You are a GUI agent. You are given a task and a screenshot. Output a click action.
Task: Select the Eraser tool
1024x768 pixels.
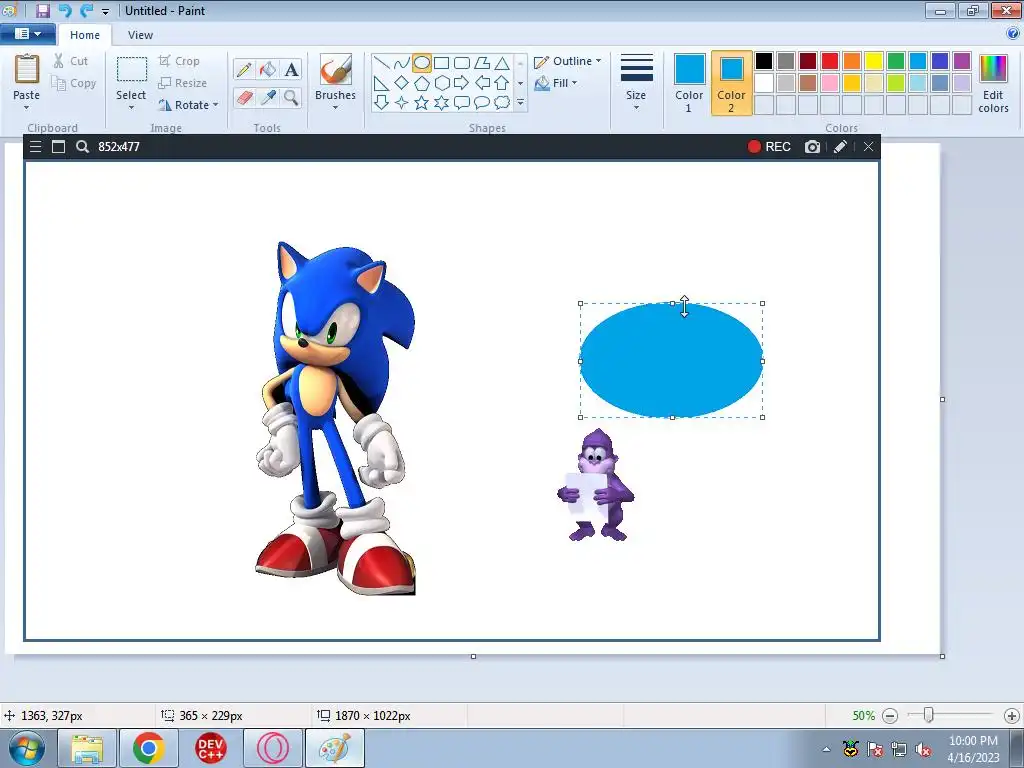tap(244, 97)
